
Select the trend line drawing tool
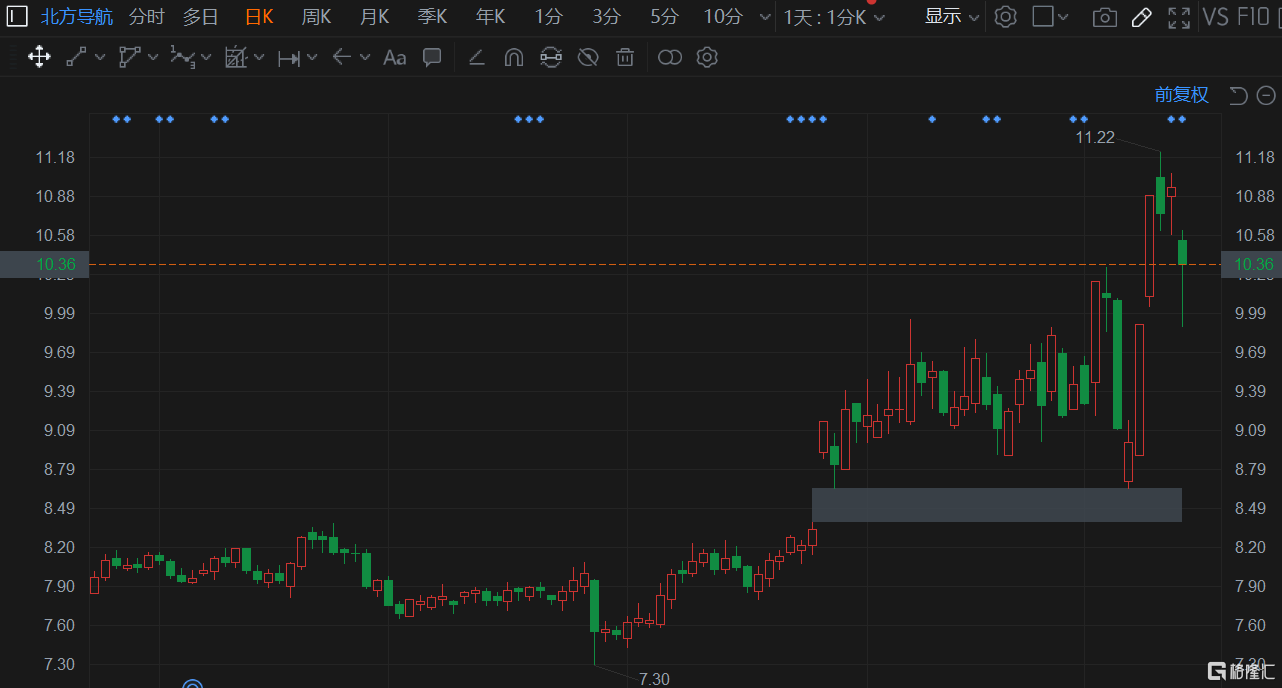(x=76, y=57)
